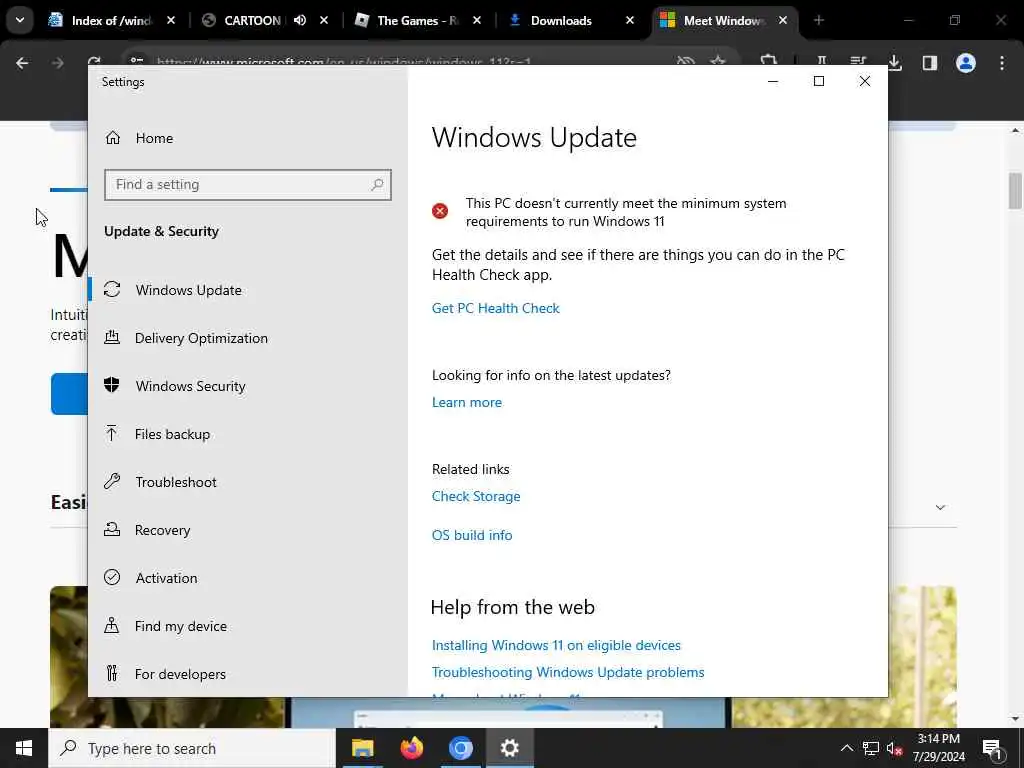Viewport: 1024px width, 768px height.
Task: Open the tab search dropdown in browser
Action: tap(20, 20)
